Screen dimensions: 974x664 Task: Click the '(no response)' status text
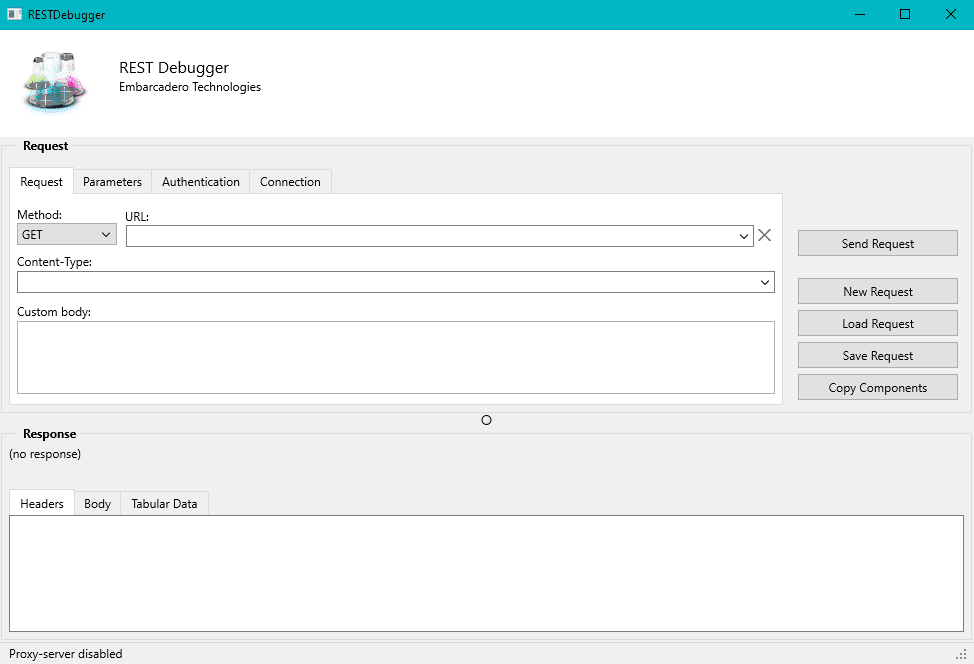pos(45,454)
